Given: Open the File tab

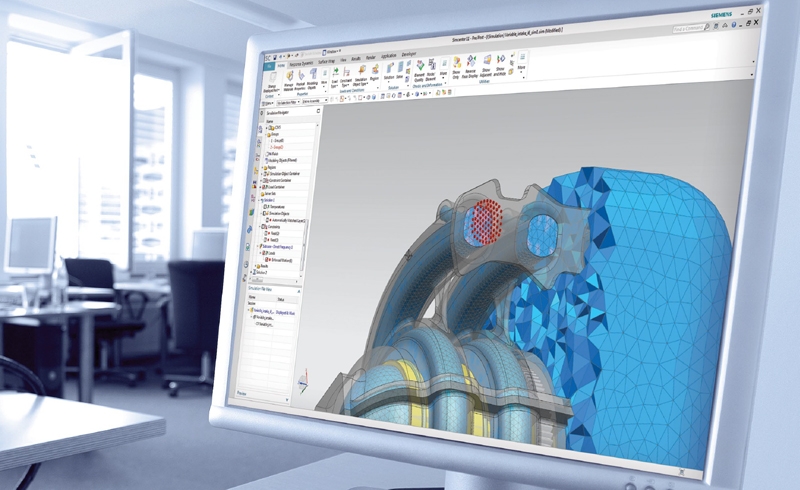Looking at the screenshot, I should 269,66.
